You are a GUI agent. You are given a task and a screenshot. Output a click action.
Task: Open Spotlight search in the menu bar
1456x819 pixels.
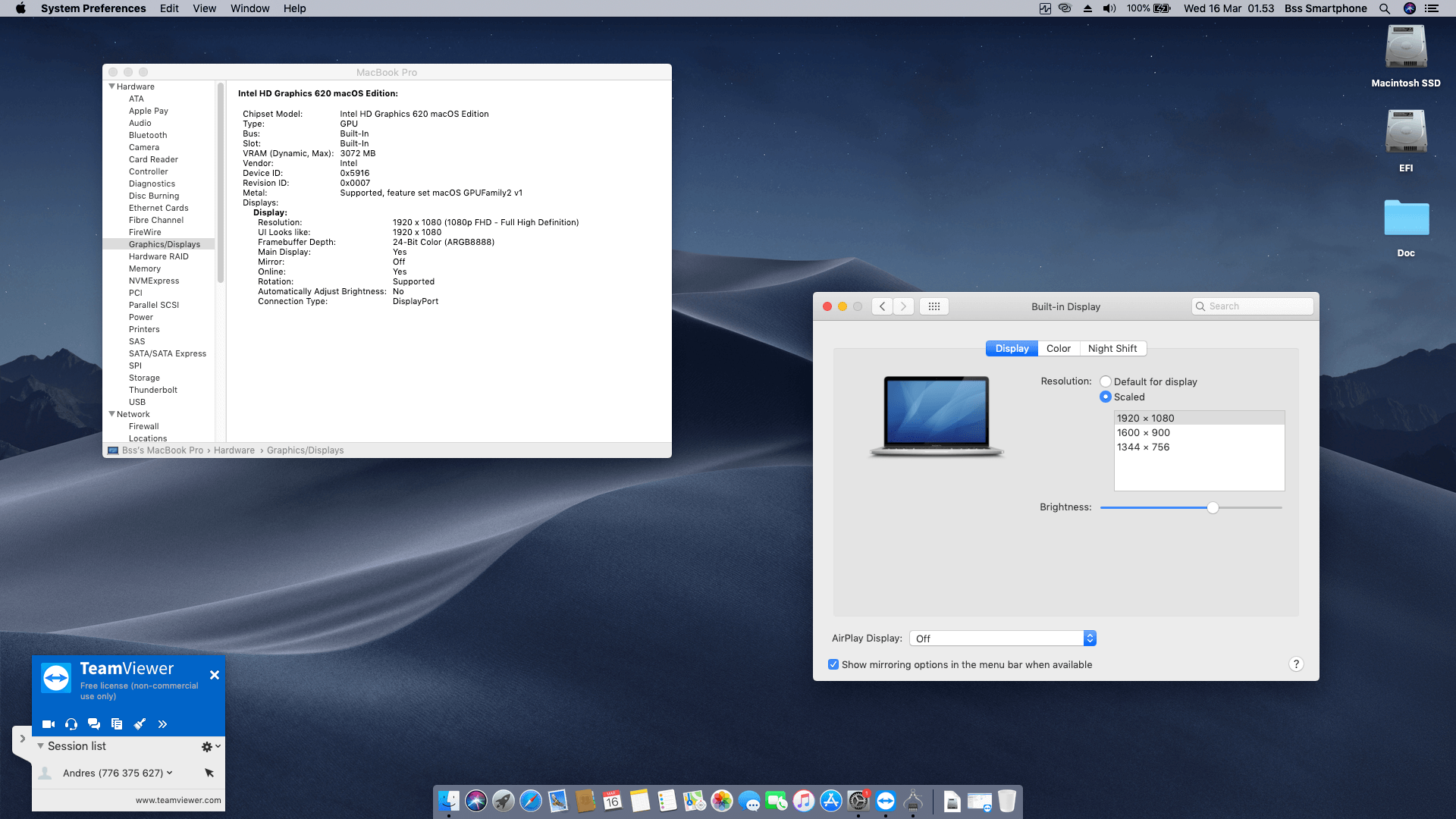pyautogui.click(x=1384, y=8)
